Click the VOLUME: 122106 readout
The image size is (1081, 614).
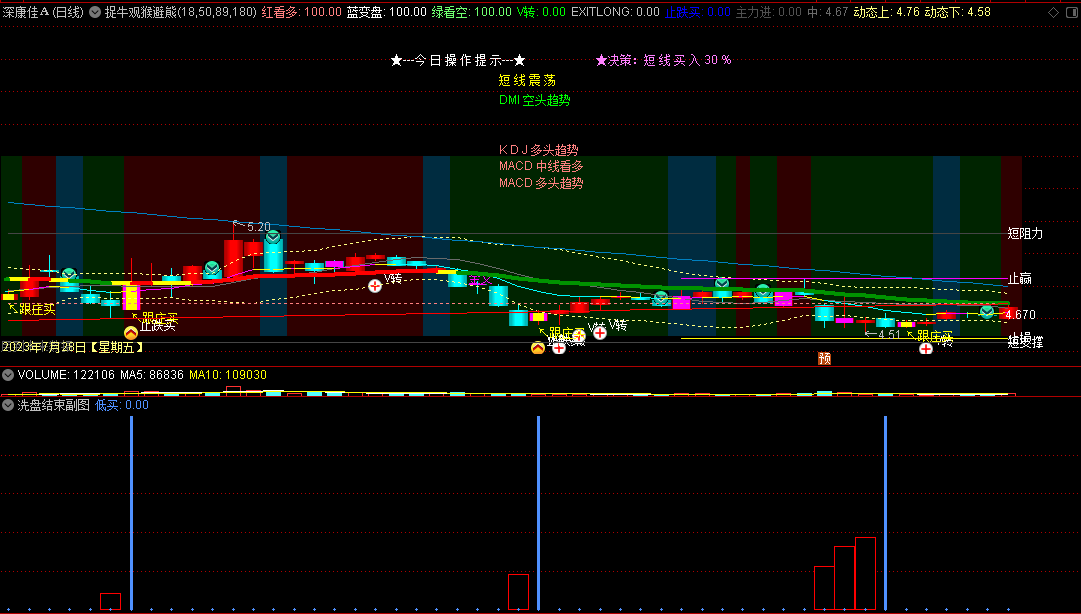tap(67, 375)
